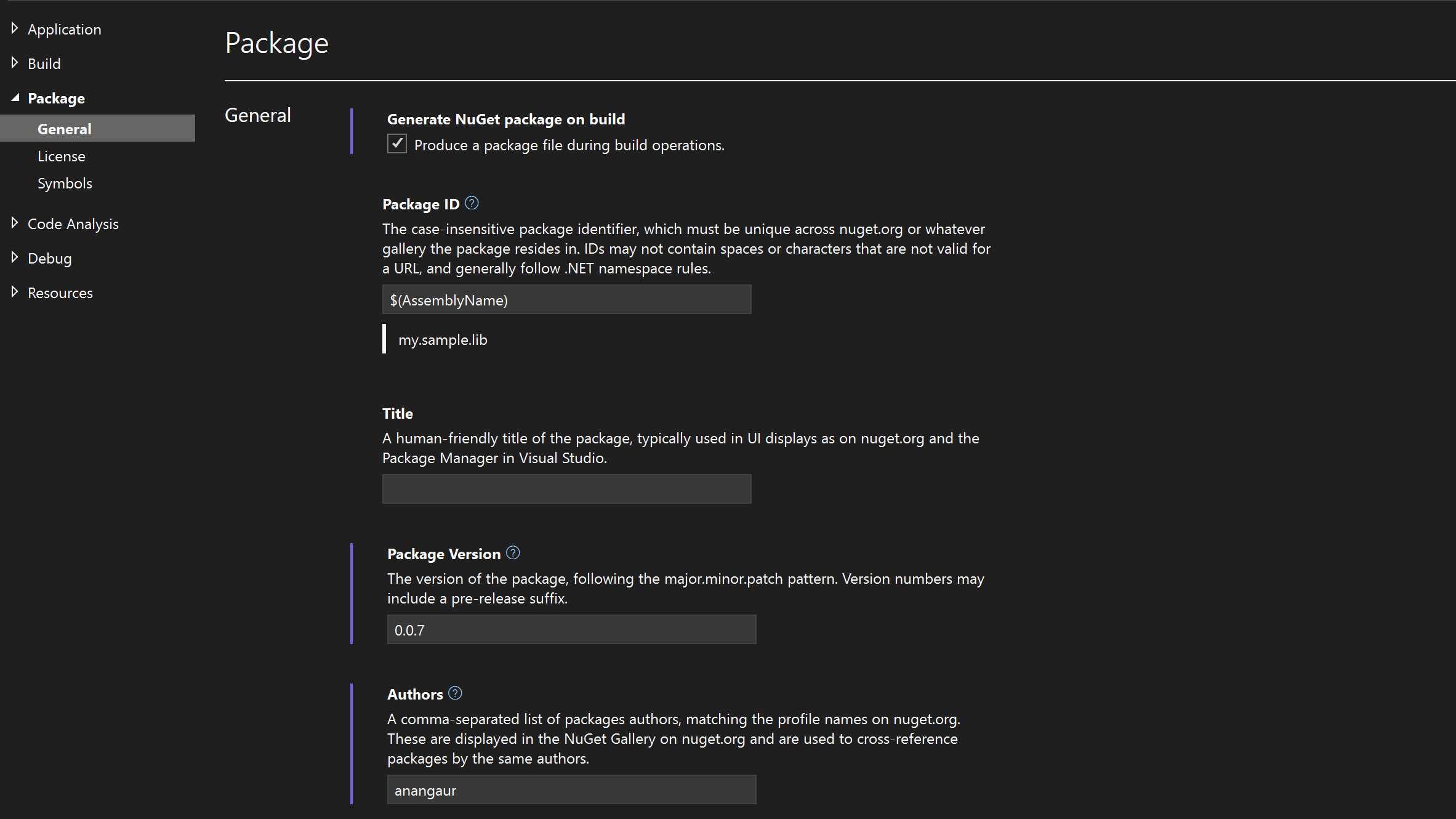The image size is (1456, 819).
Task: Open the Package ID help icon
Action: point(471,202)
